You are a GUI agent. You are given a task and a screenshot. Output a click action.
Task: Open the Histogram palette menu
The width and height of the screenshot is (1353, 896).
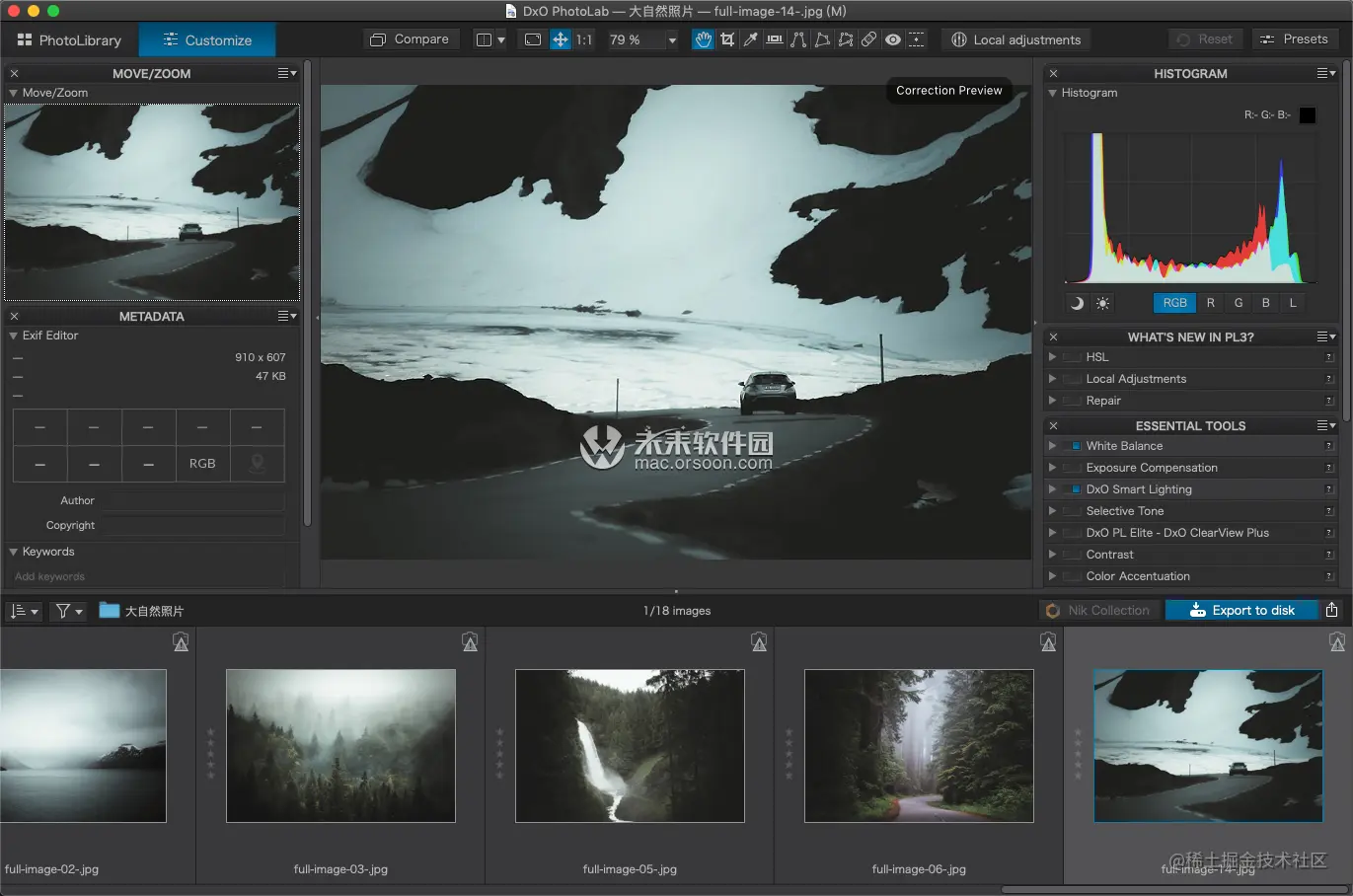point(1326,73)
